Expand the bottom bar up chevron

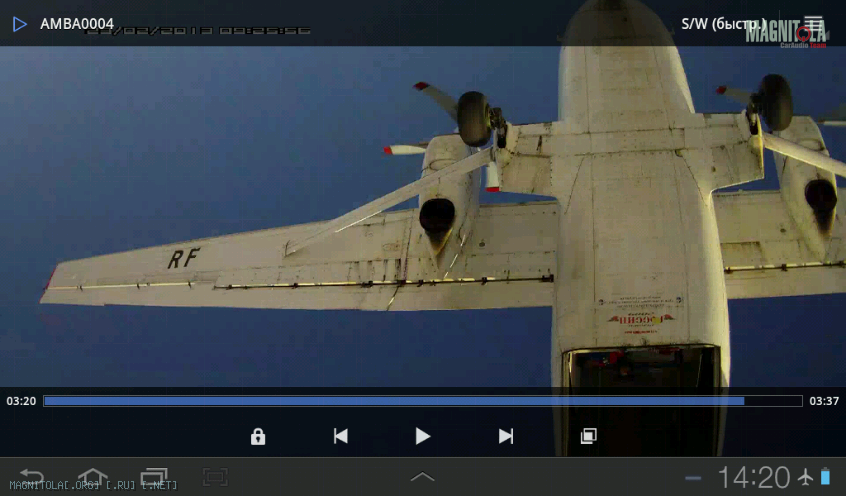(x=422, y=476)
